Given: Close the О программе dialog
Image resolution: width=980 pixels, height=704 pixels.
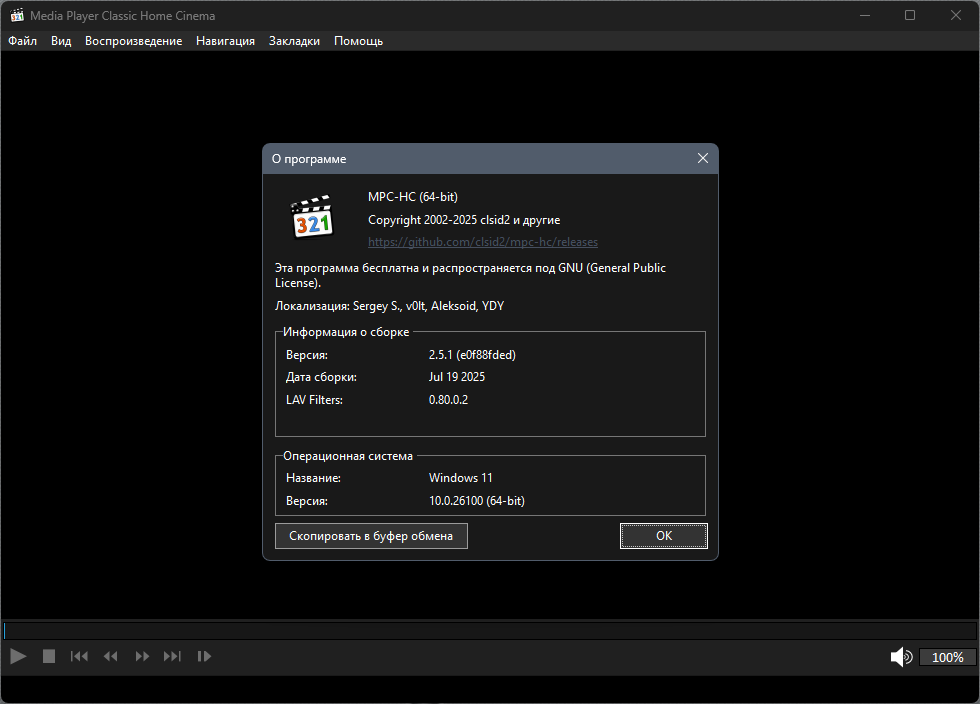Looking at the screenshot, I should point(702,158).
